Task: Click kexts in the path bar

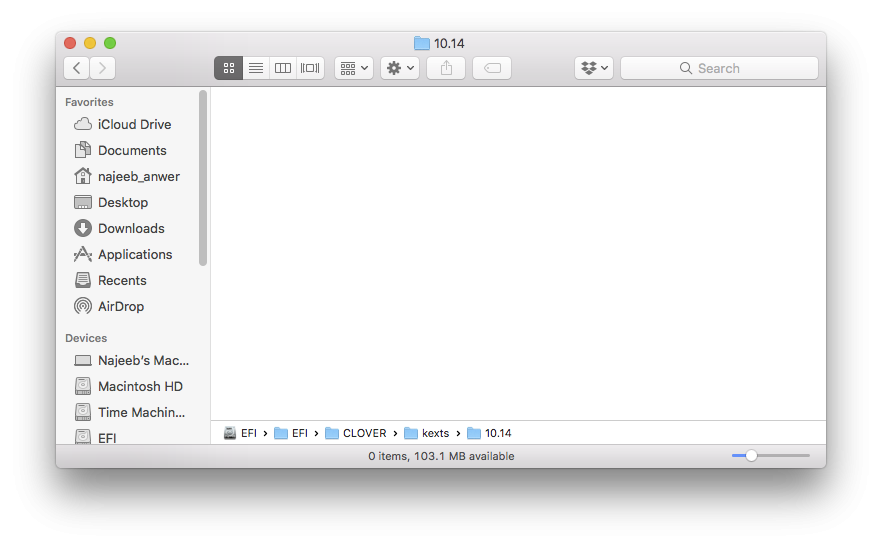Action: pos(427,433)
